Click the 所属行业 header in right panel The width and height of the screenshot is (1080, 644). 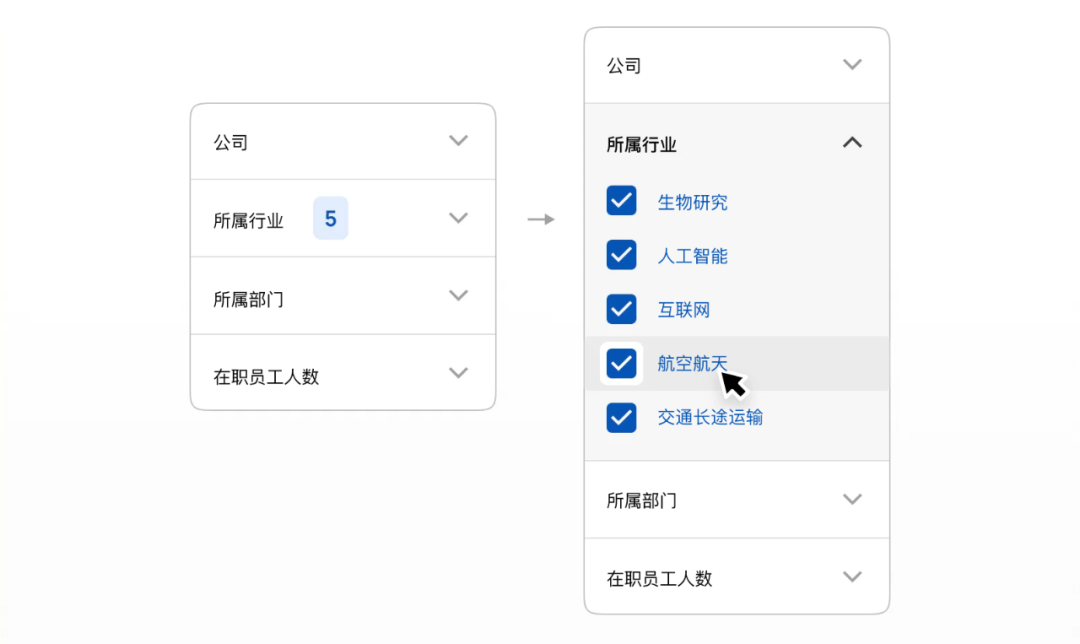[641, 145]
